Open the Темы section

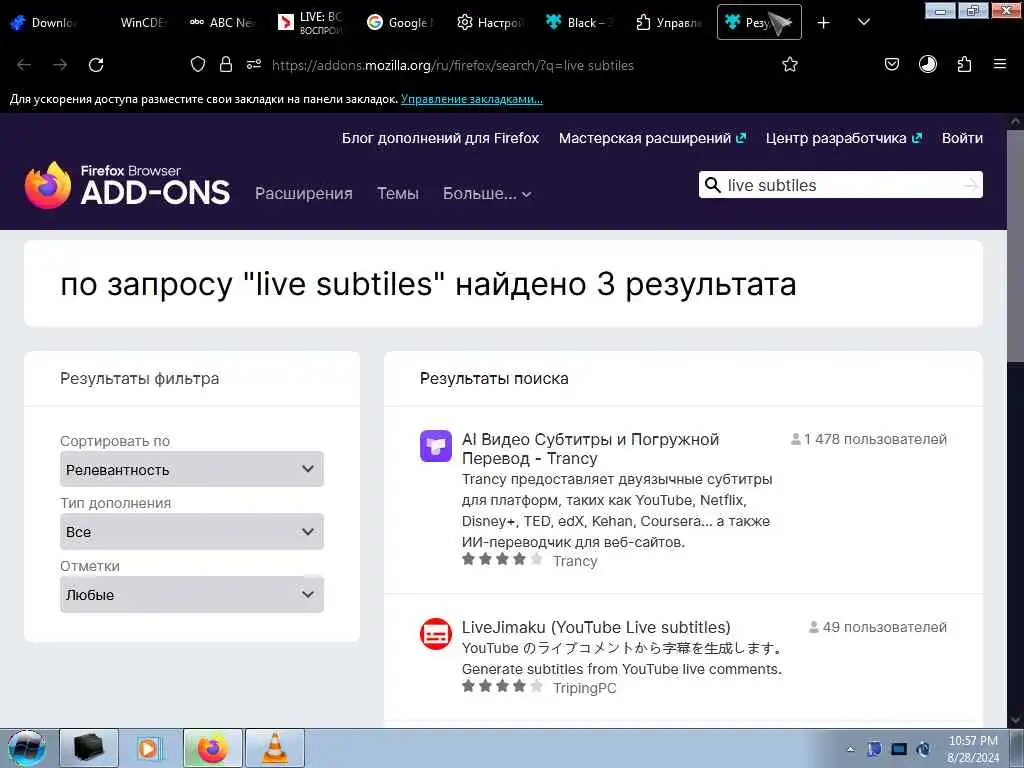click(398, 193)
